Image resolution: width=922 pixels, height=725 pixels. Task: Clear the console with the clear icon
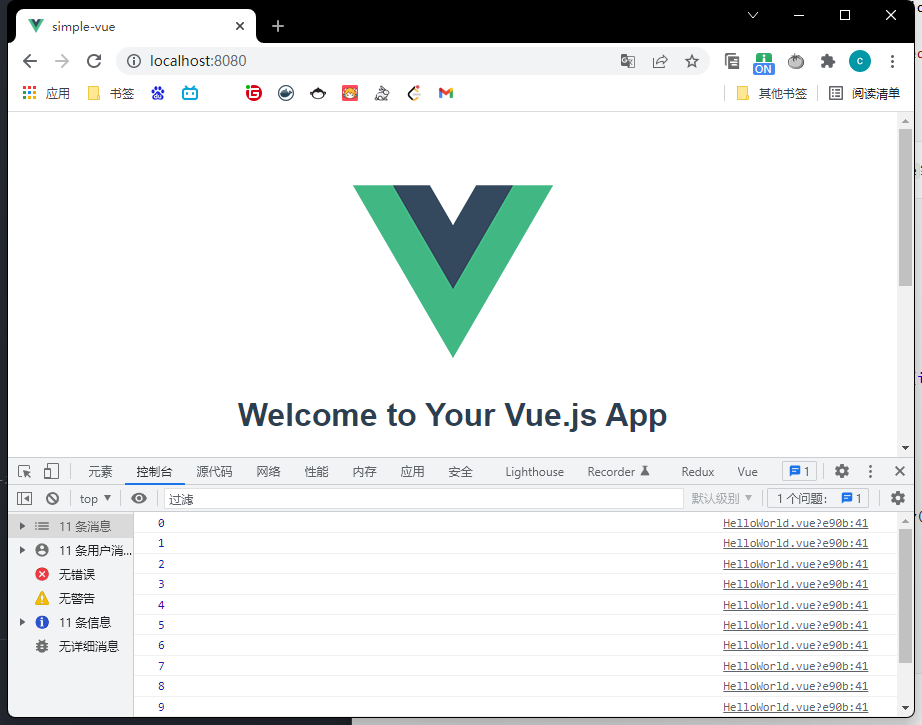(52, 498)
